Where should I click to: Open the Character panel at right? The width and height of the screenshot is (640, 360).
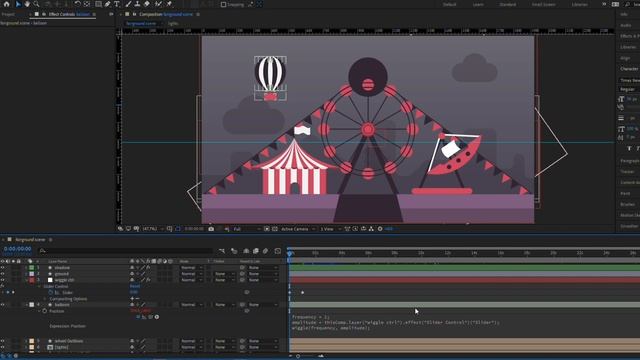(629, 69)
